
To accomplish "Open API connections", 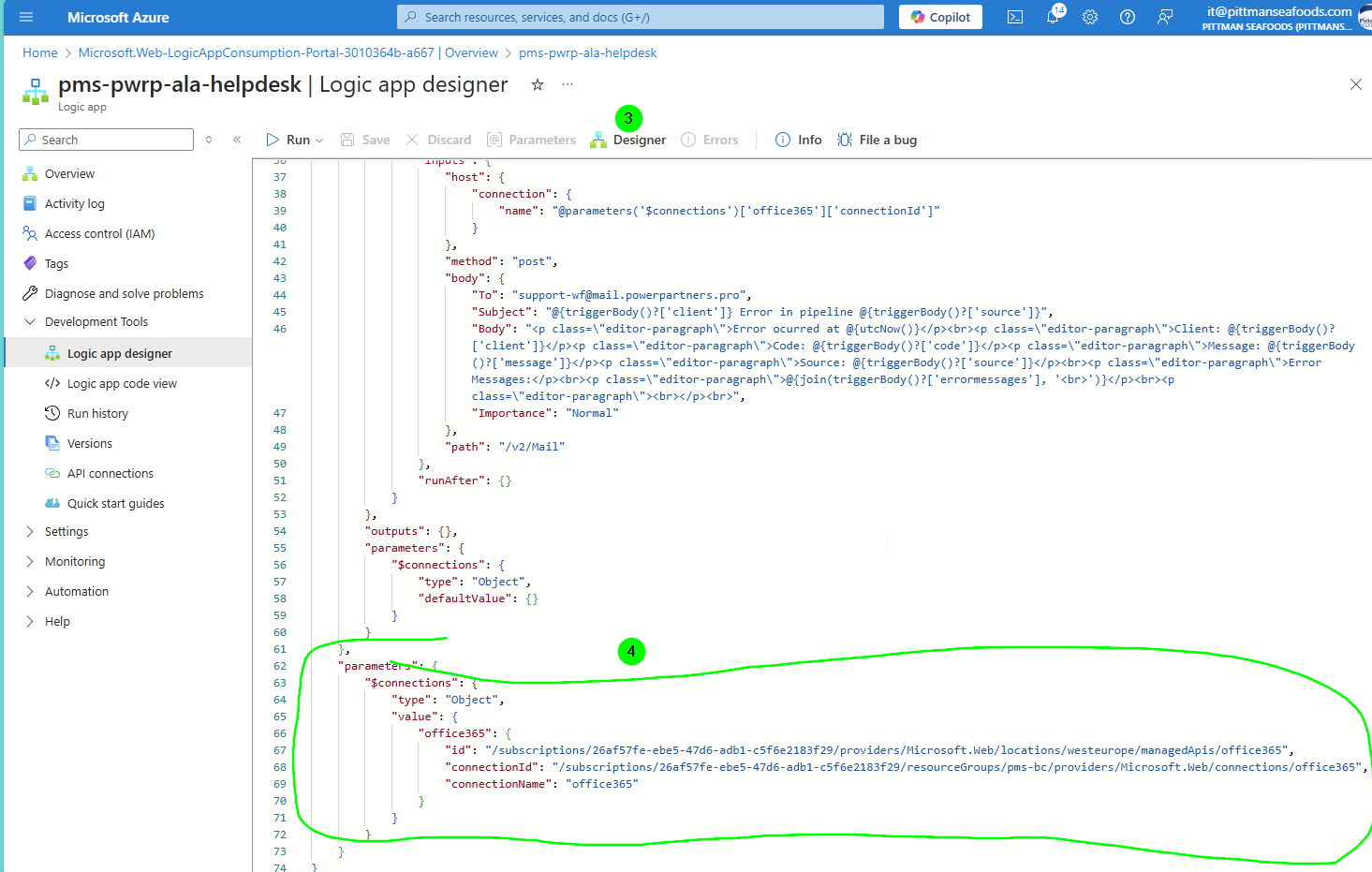I will [111, 473].
